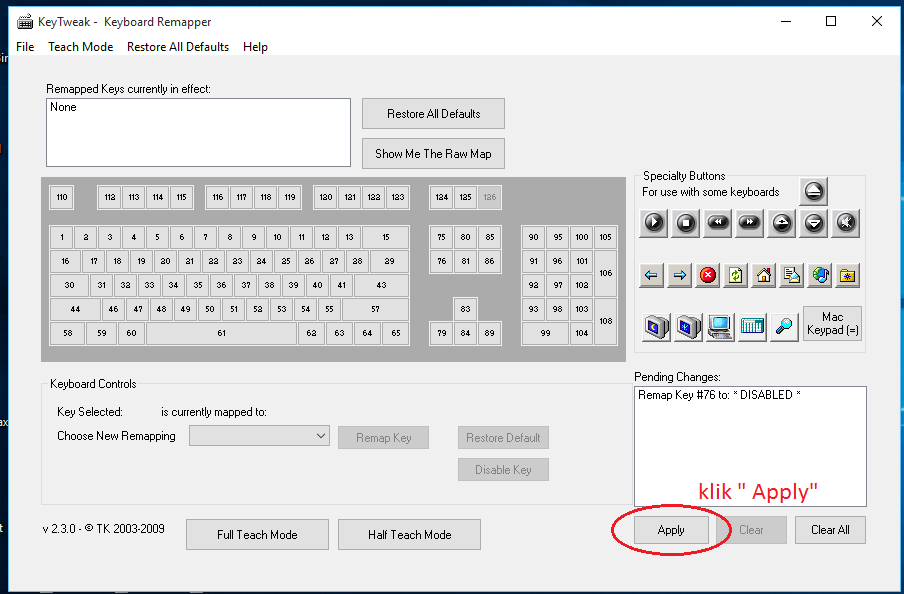Select pending change 'Remap Key #76 to: * DISABLED *'

[719, 395]
